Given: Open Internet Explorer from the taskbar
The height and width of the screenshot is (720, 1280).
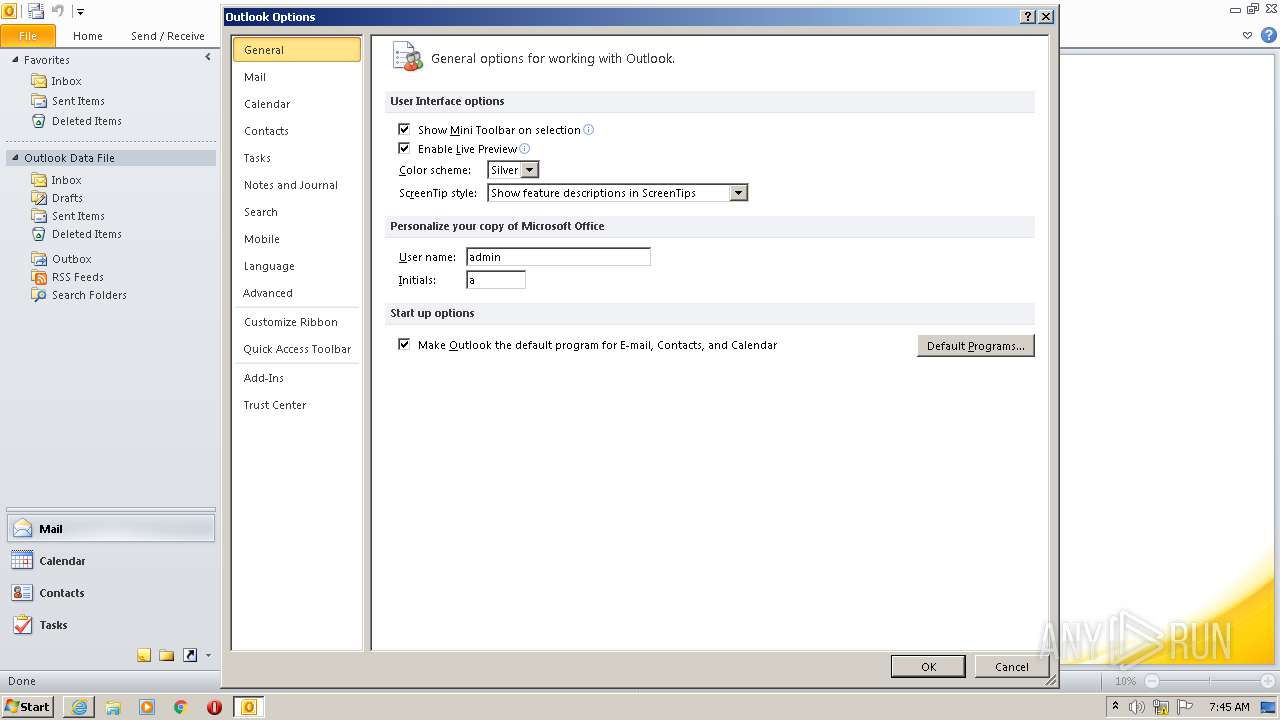Looking at the screenshot, I should pos(79,707).
